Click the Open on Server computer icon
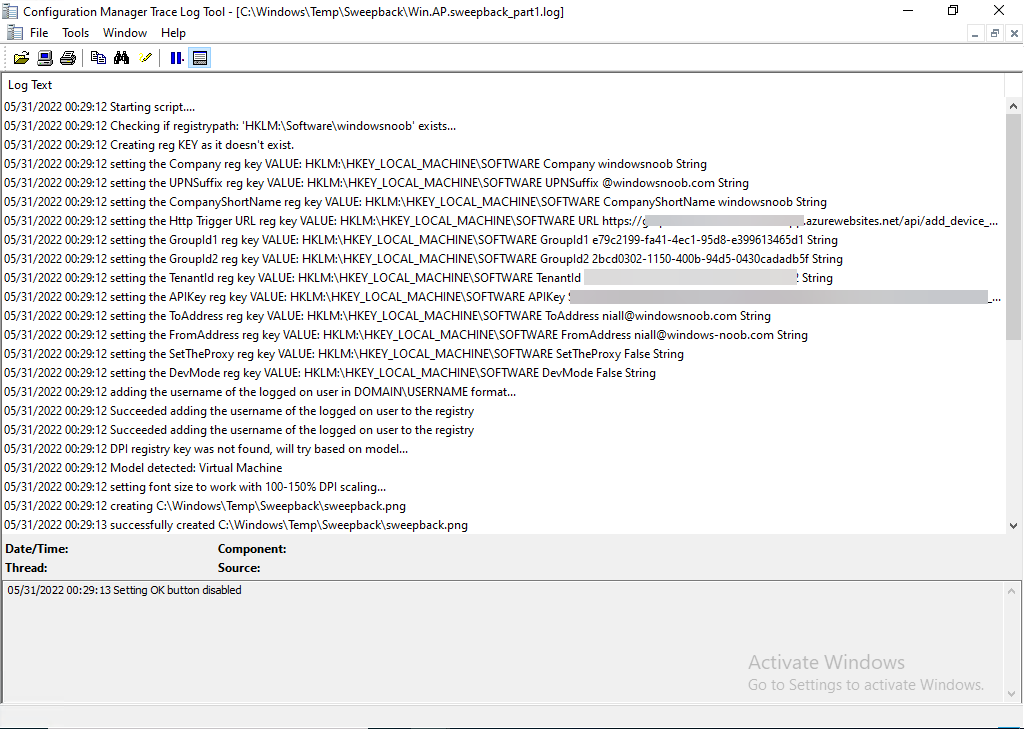Image resolution: width=1024 pixels, height=729 pixels. click(x=45, y=58)
